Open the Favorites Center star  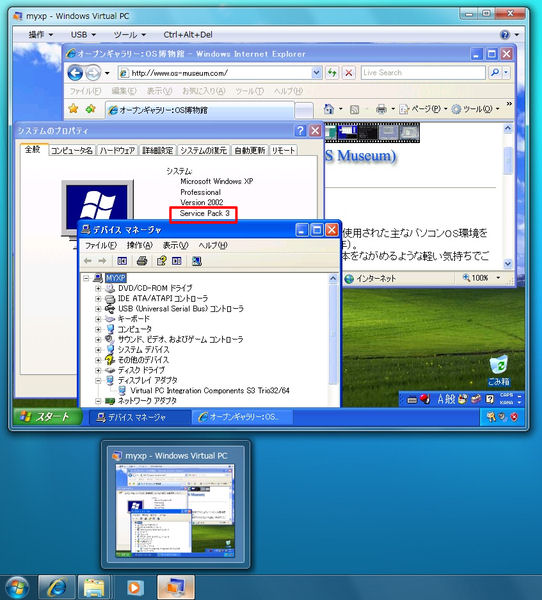pyautogui.click(x=73, y=109)
